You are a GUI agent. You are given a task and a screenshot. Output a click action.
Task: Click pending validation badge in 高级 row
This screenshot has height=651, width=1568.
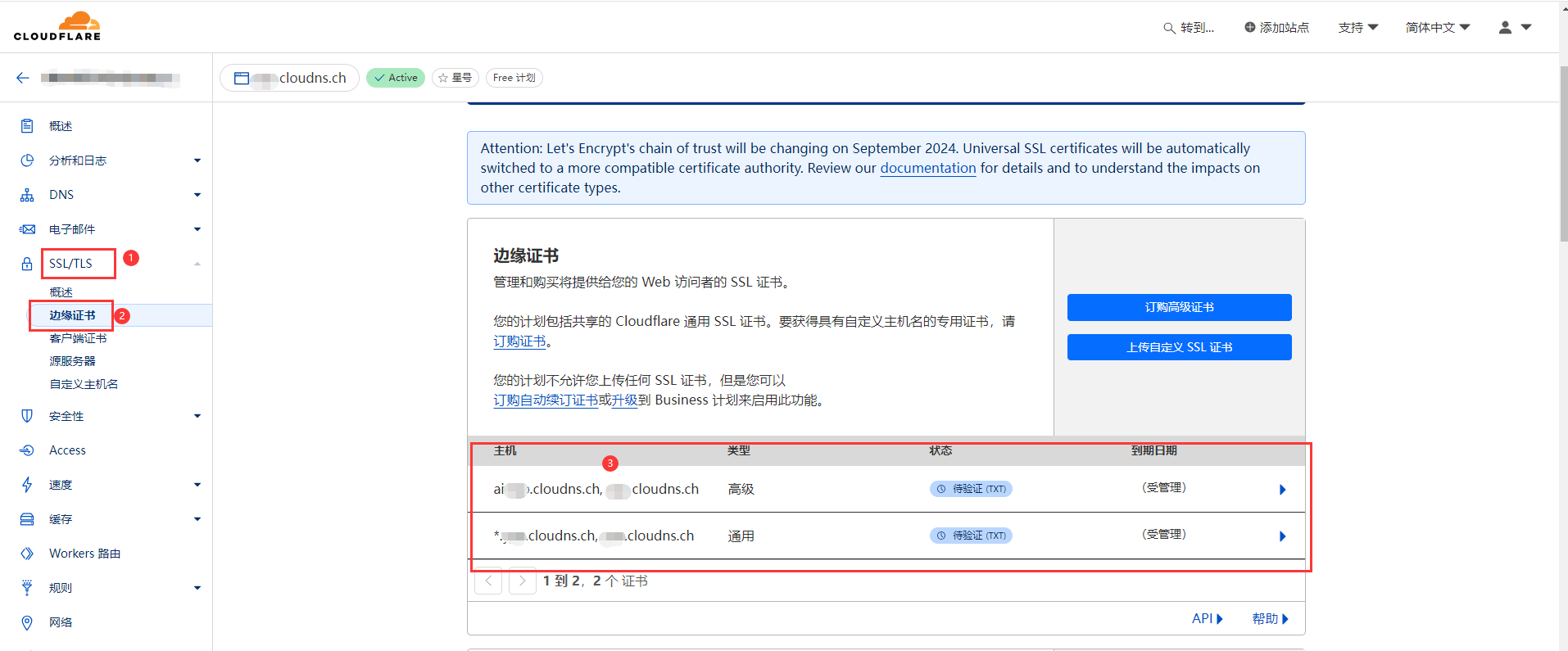(x=971, y=489)
